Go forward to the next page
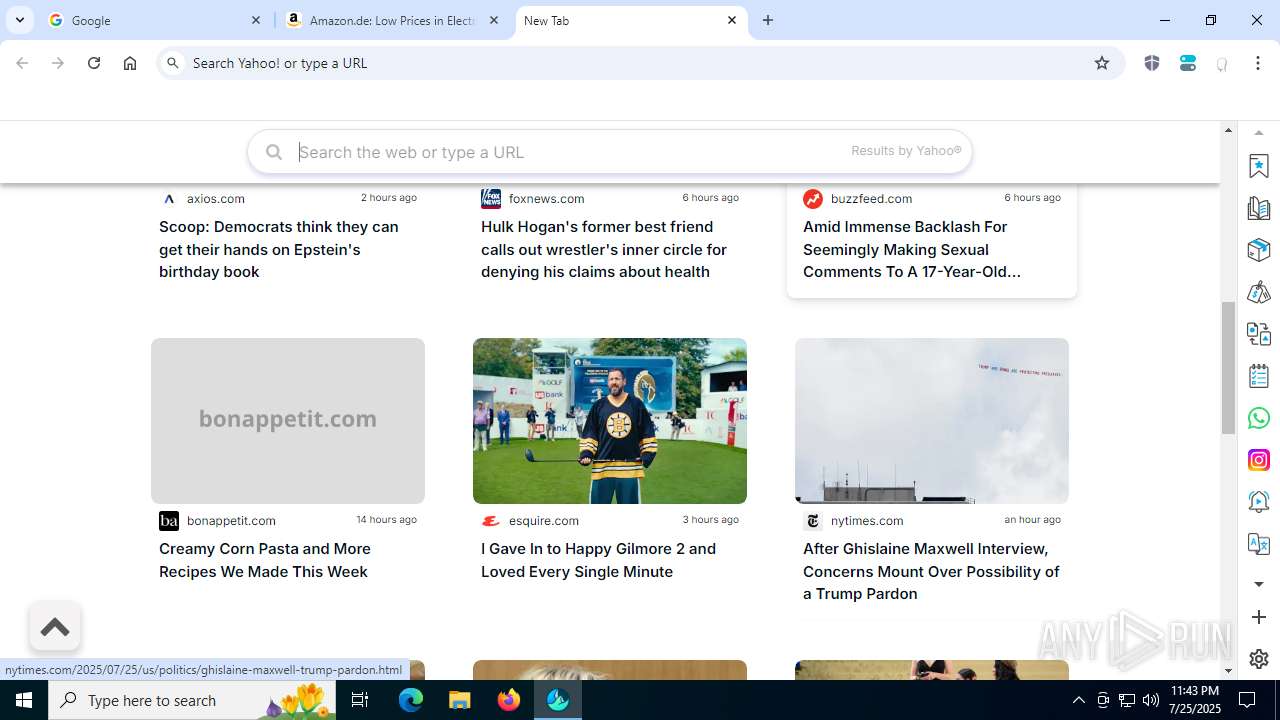Image resolution: width=1280 pixels, height=720 pixels. click(x=58, y=63)
